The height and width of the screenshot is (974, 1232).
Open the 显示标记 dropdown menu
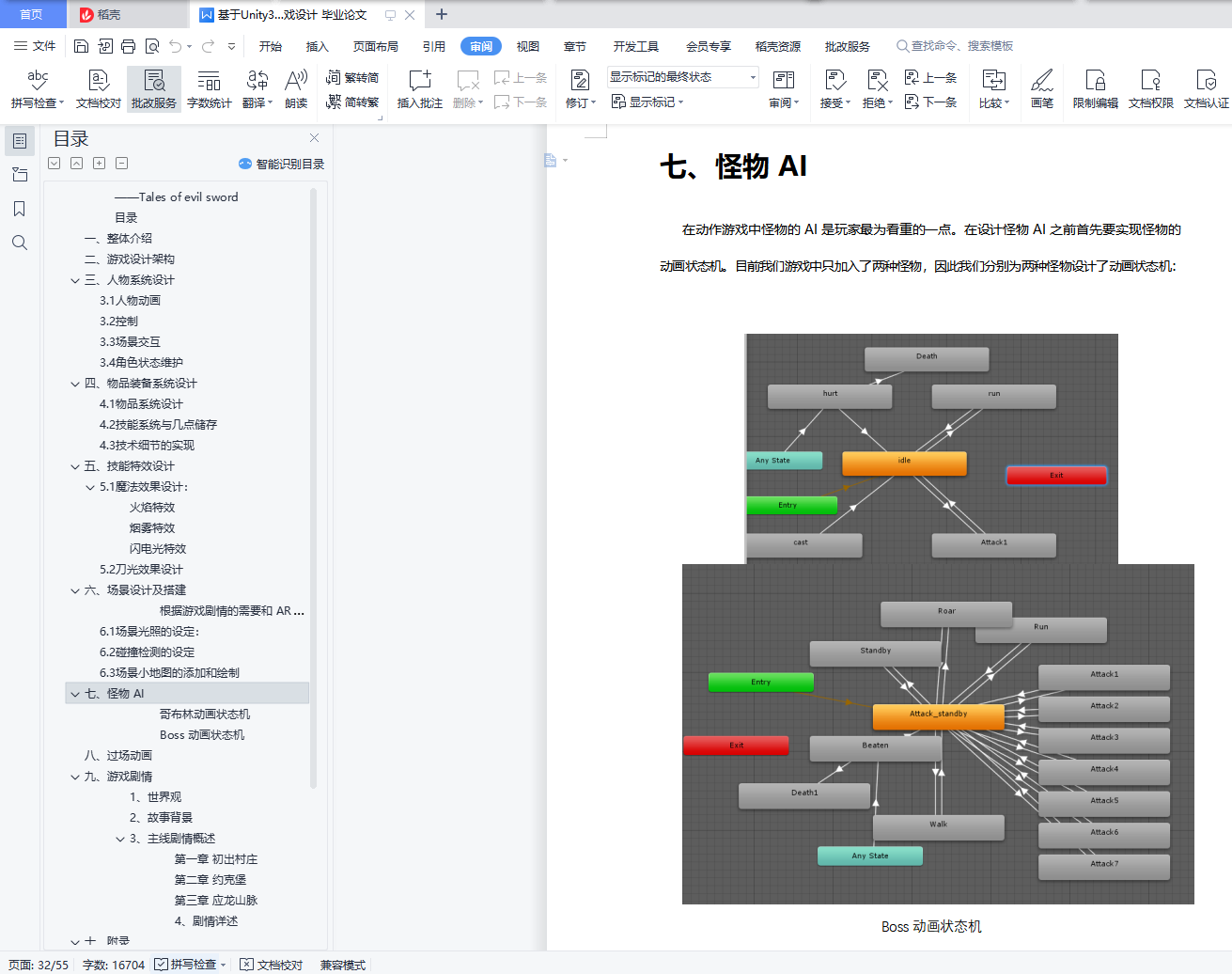[647, 102]
